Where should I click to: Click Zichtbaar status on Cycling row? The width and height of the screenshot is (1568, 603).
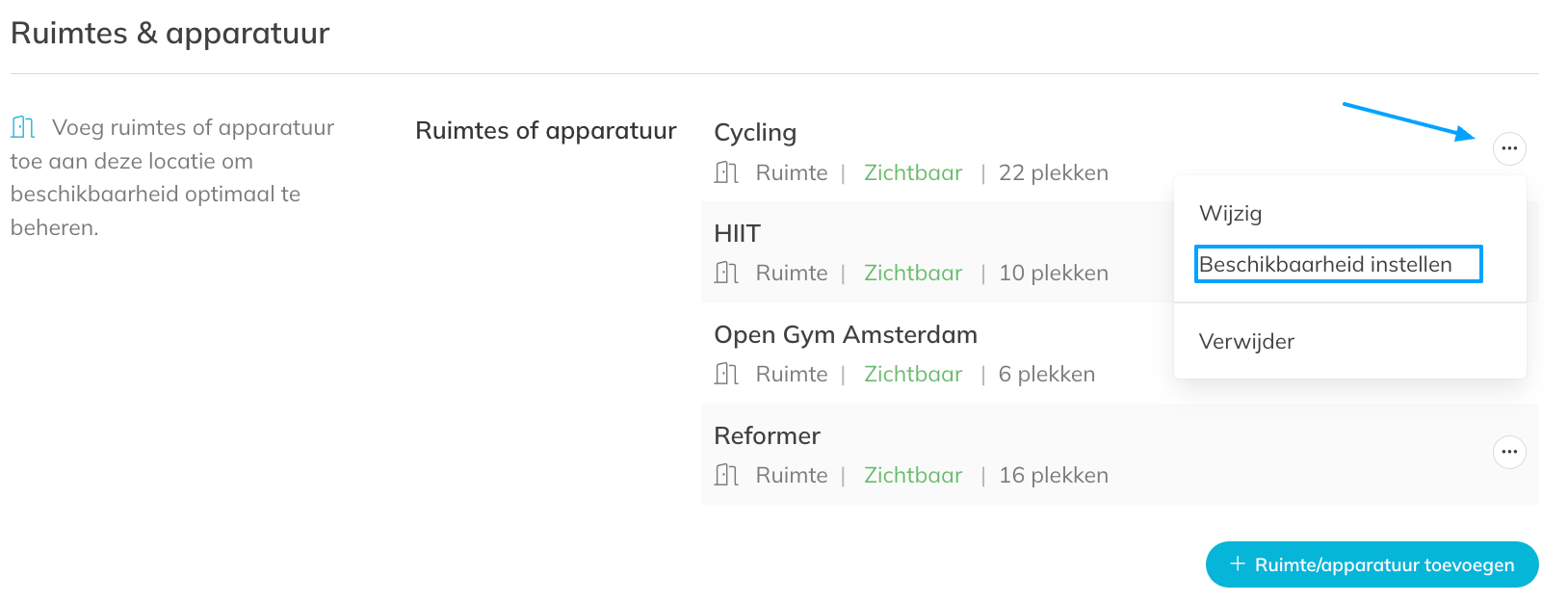pos(913,173)
